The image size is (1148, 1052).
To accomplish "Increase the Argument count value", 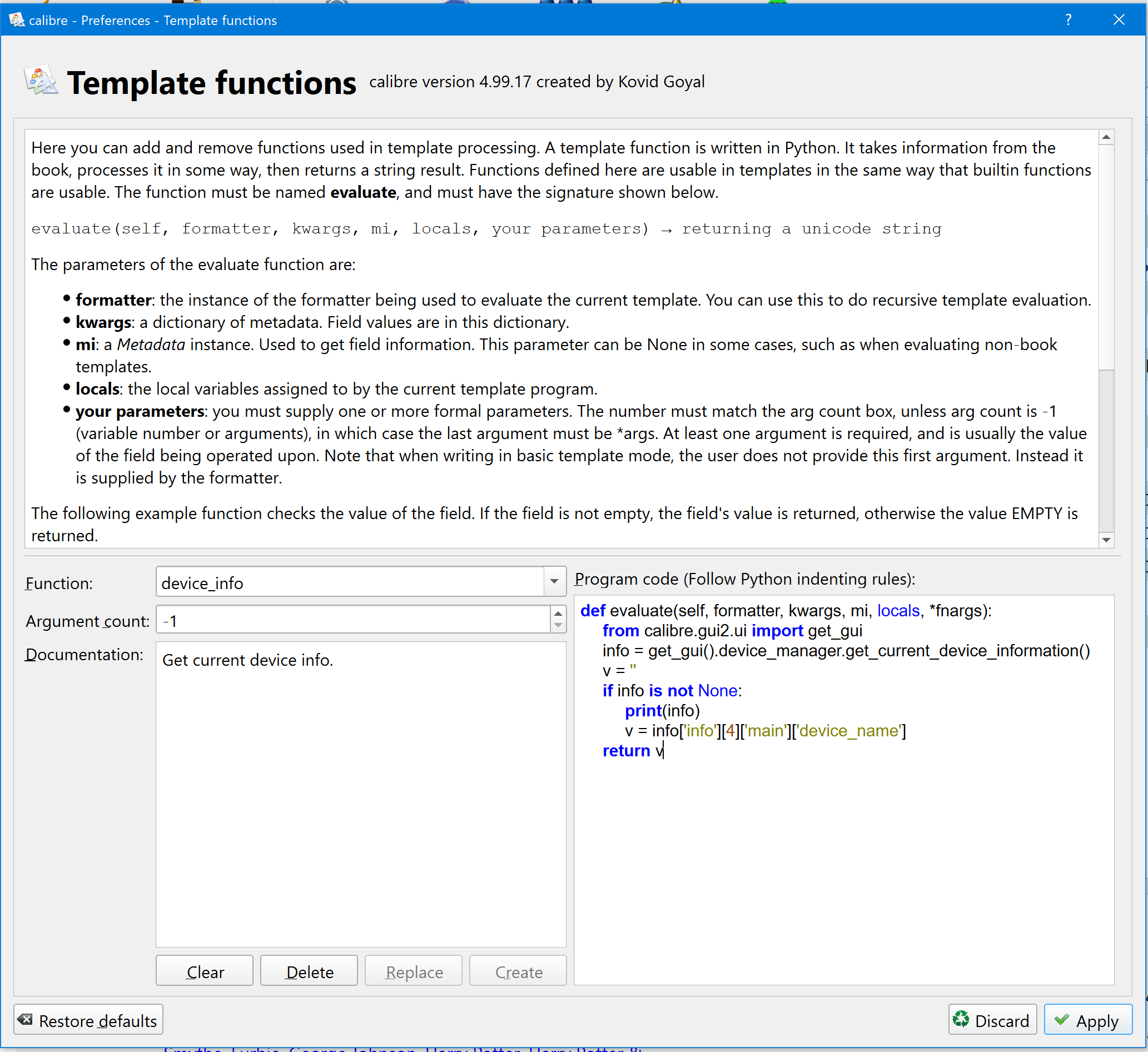I will click(x=558, y=612).
